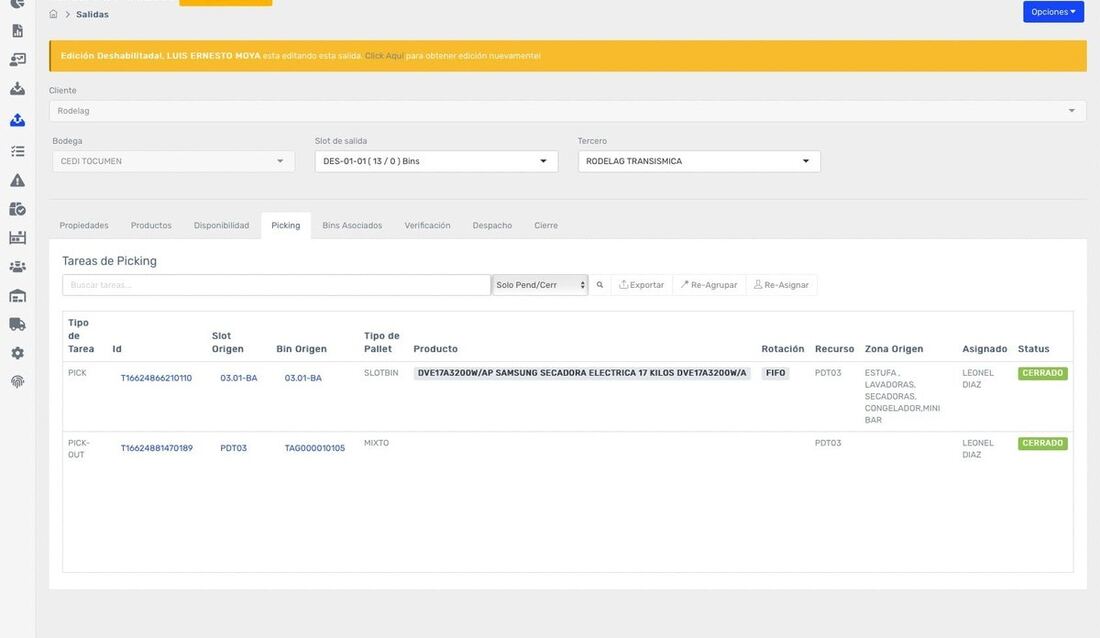This screenshot has width=1100, height=638.
Task: Open the outbound upload-tray icon in sidebar
Action: (x=18, y=120)
